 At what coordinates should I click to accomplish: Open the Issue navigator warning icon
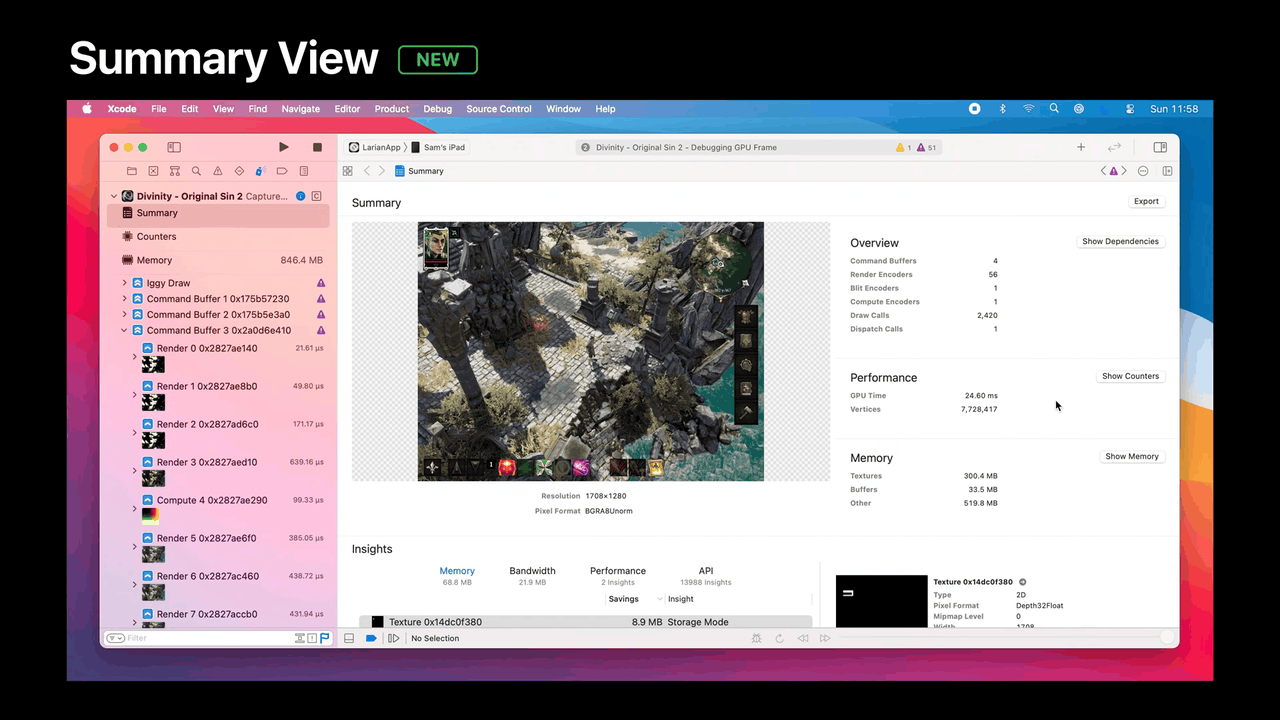[x=217, y=171]
